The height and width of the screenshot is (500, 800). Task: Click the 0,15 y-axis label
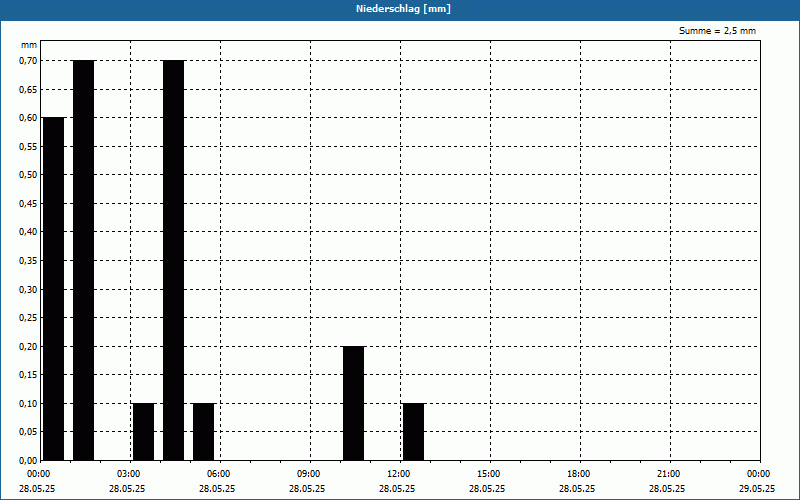click(28, 374)
